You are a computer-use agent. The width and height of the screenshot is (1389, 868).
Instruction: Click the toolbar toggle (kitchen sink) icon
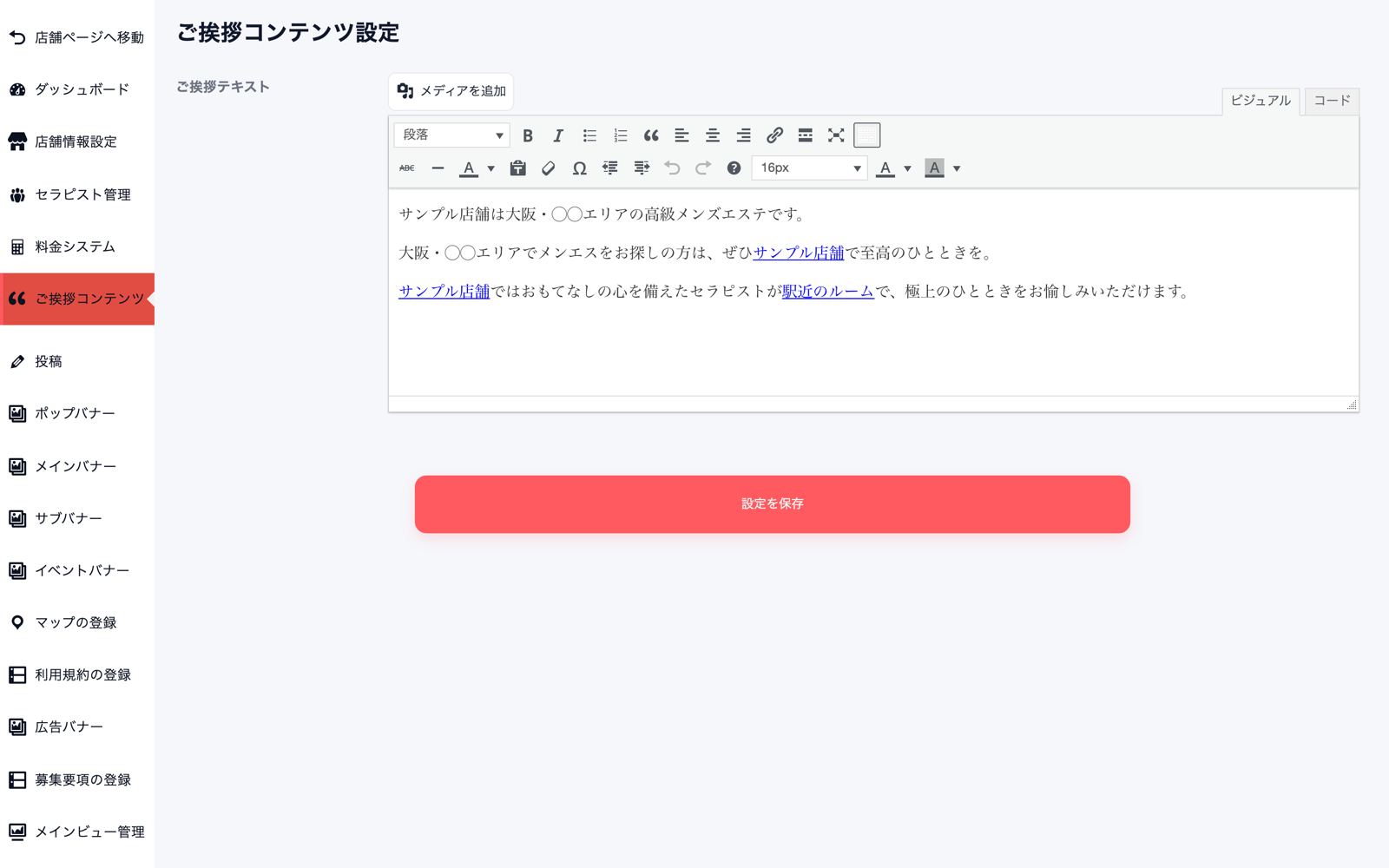tap(867, 135)
